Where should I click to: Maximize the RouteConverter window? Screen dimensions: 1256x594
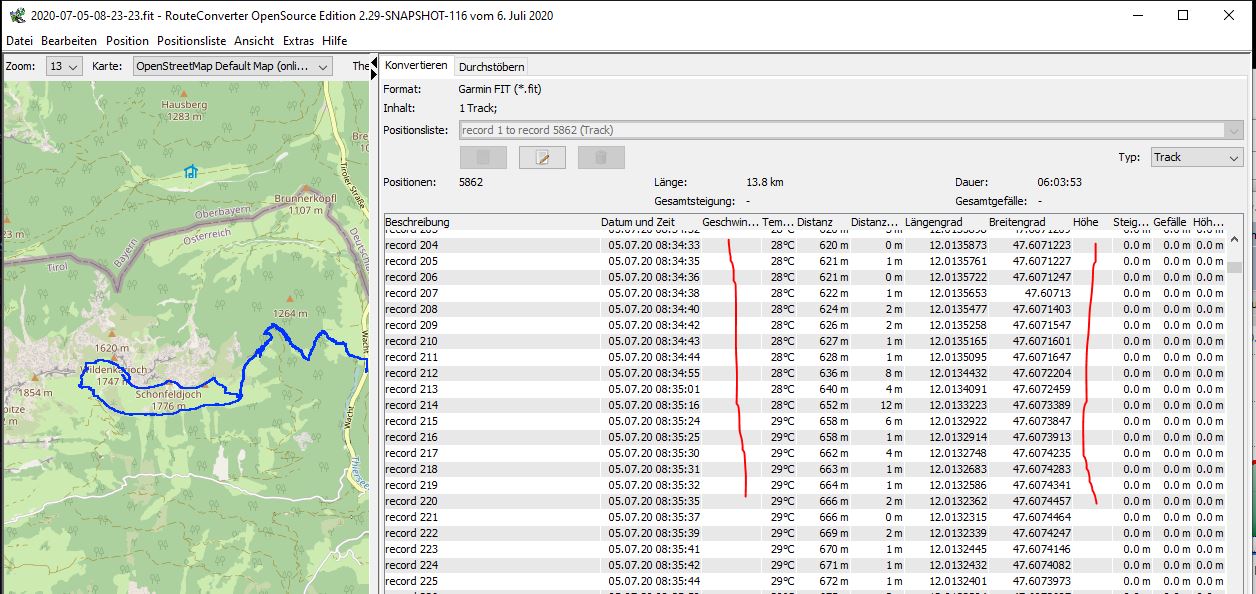1183,15
